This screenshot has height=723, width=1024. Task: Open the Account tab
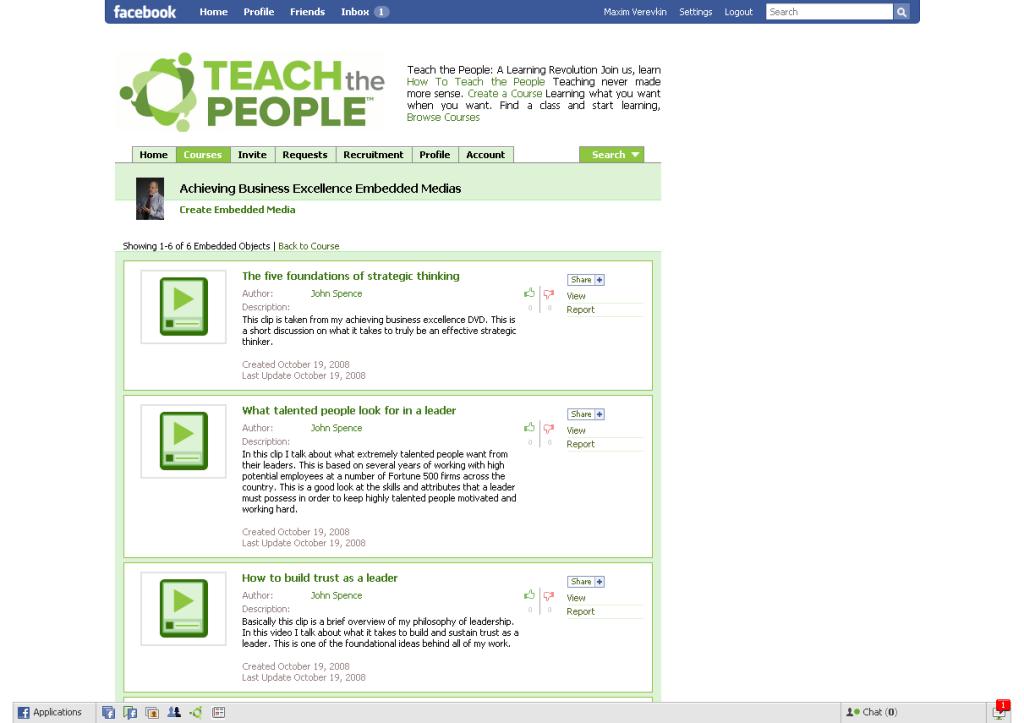point(485,155)
